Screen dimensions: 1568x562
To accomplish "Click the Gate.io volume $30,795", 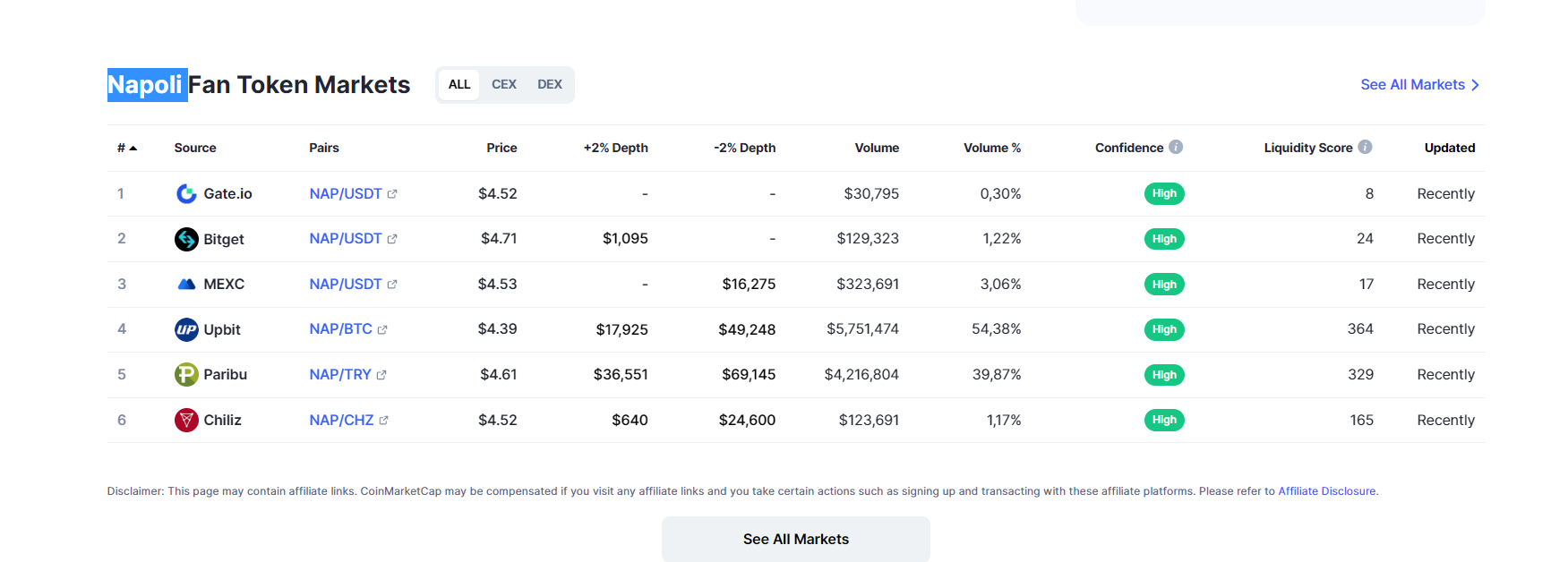I will pyautogui.click(x=871, y=193).
